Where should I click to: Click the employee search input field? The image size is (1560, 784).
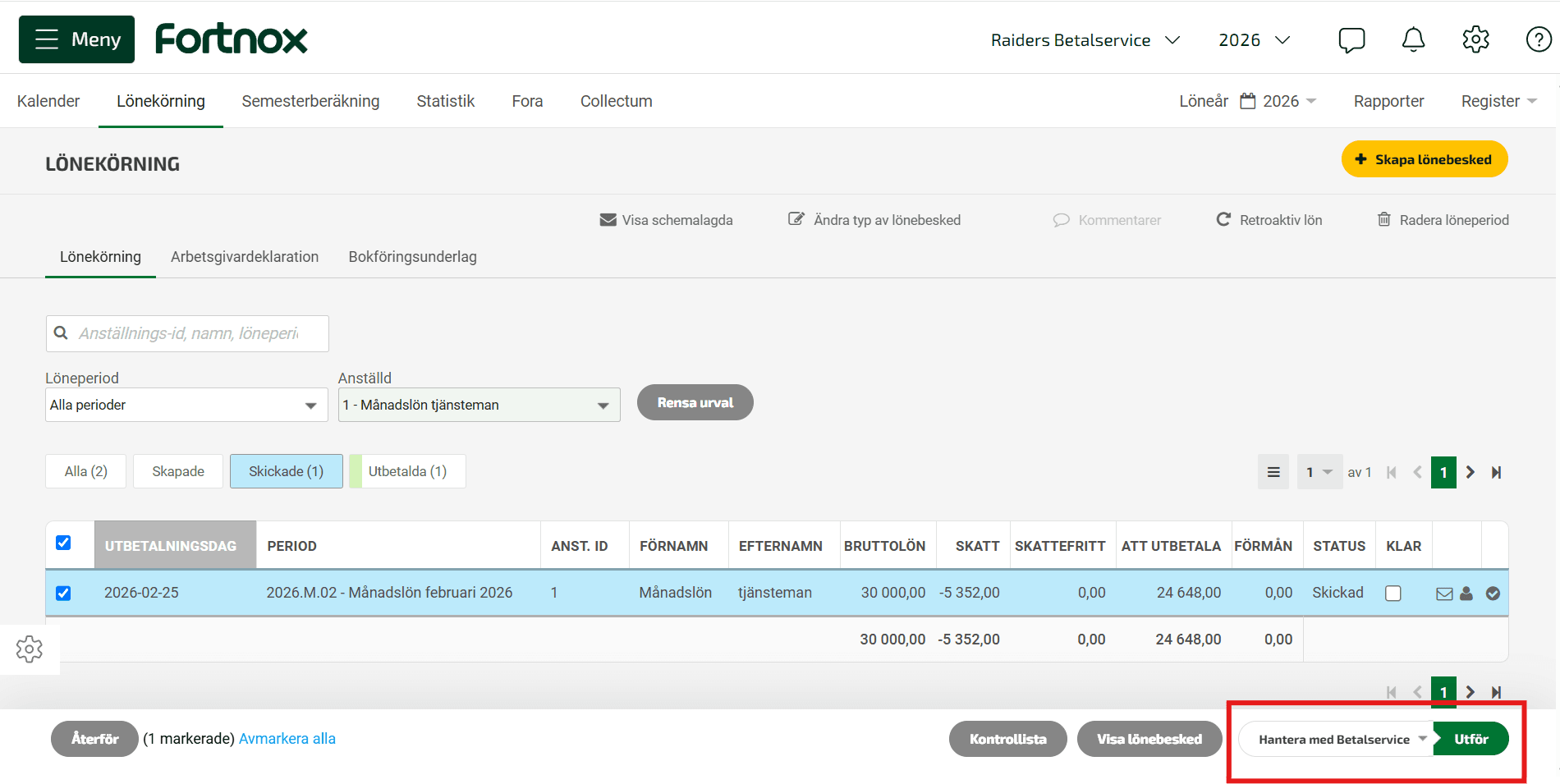(x=187, y=333)
